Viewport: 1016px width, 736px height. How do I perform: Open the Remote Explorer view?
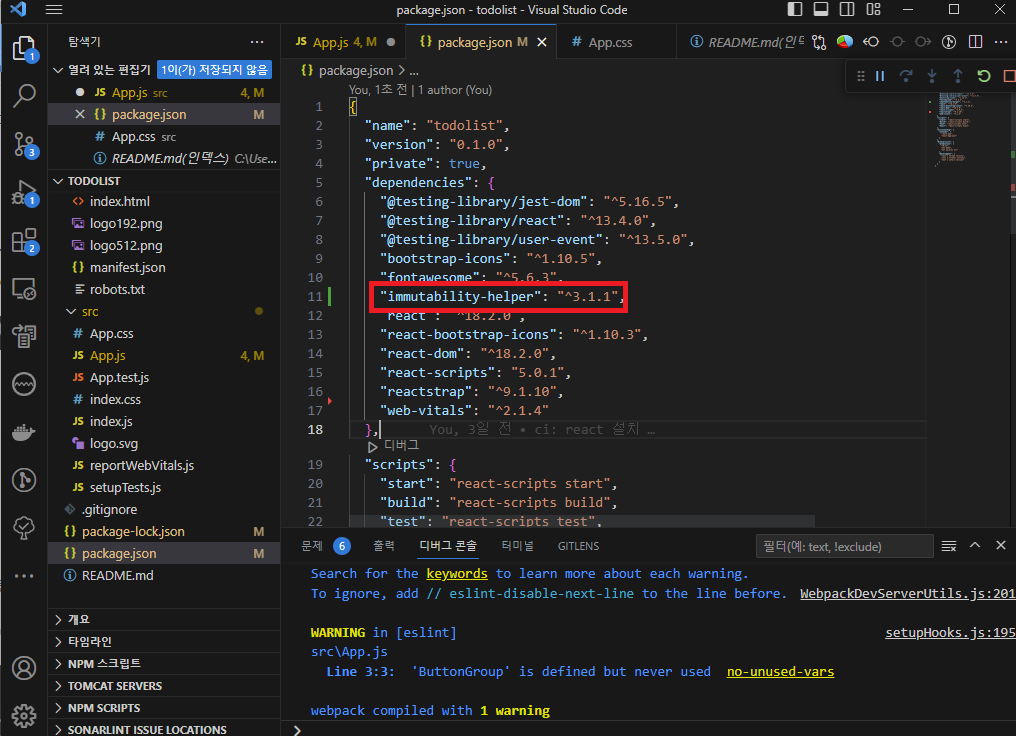[24, 288]
